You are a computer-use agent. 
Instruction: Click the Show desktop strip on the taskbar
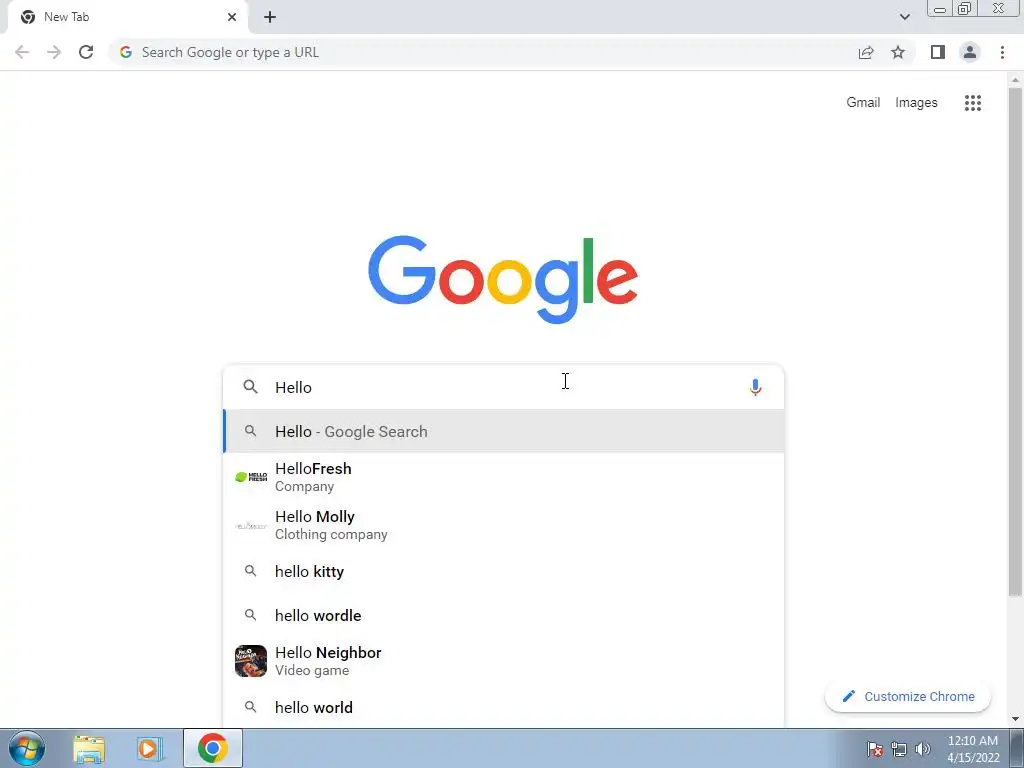[1017, 748]
